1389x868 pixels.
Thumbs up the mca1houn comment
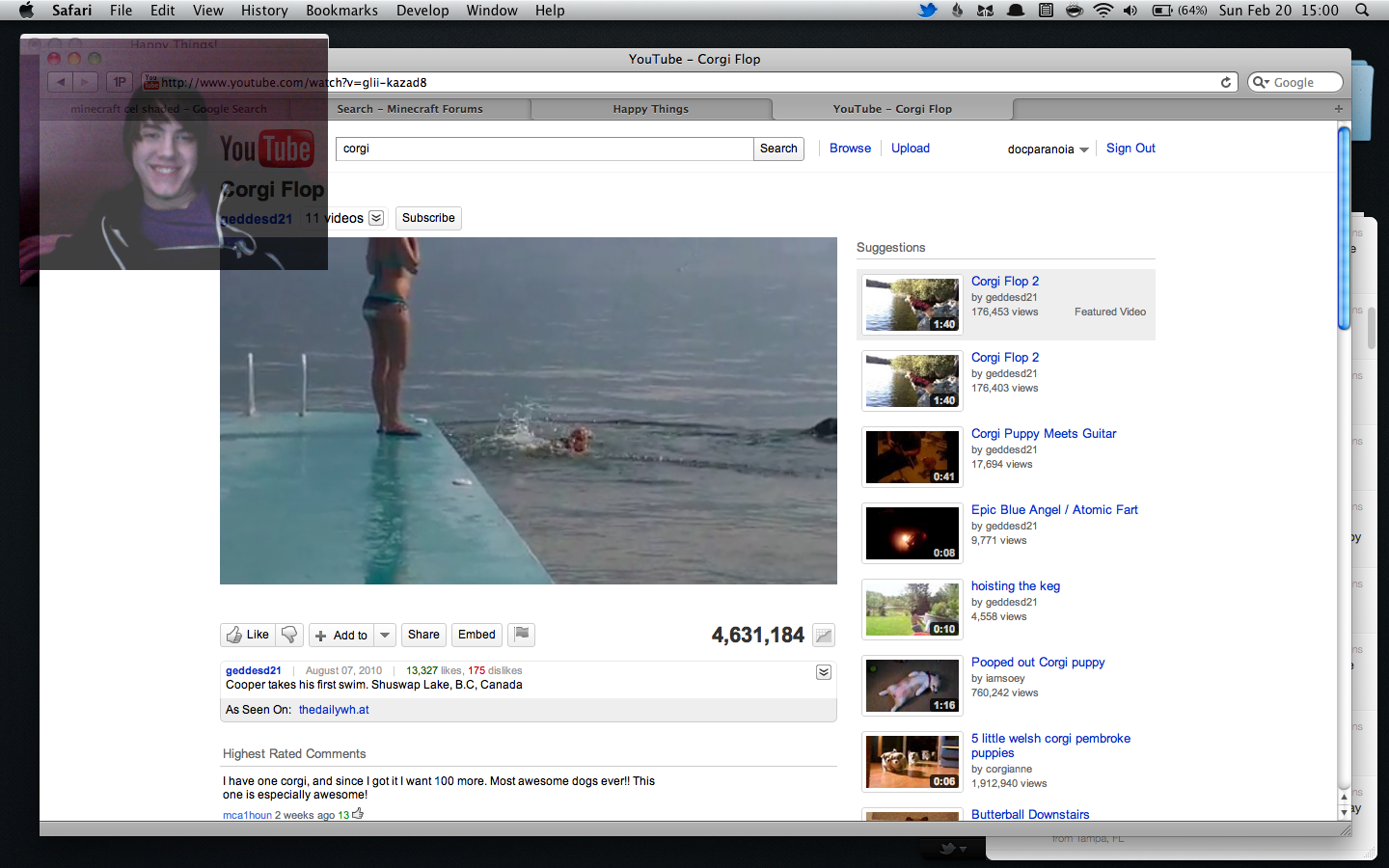click(x=358, y=814)
